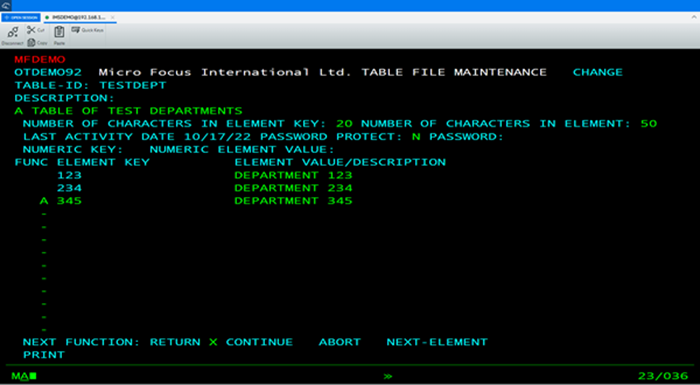Screen dimensions: 700x385
Task: Click the Paste clipboard icon
Action: coord(59,32)
